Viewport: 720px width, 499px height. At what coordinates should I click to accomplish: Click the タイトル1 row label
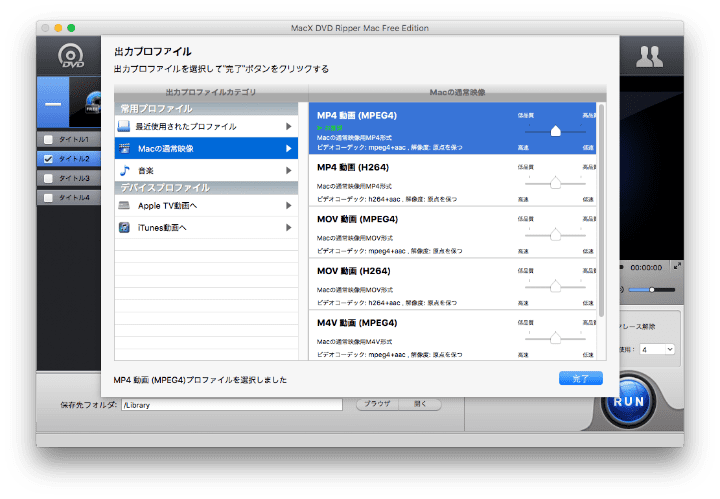73,139
